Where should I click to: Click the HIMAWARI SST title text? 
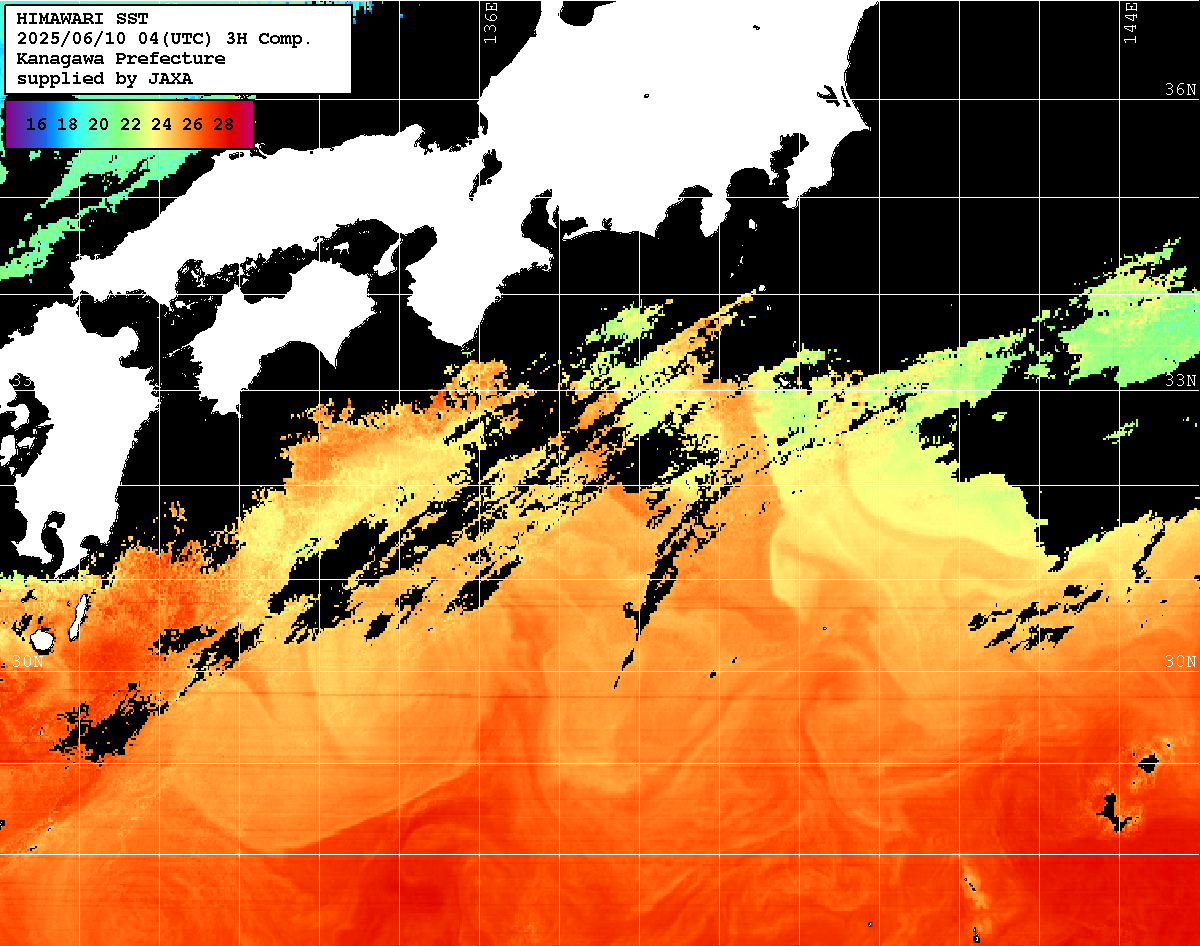[82, 20]
